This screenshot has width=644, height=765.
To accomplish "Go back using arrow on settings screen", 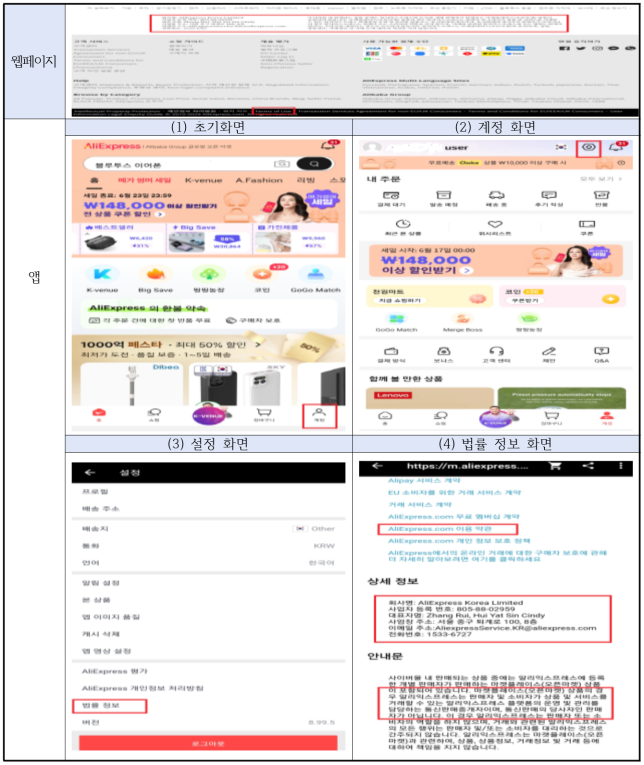I will coord(90,473).
